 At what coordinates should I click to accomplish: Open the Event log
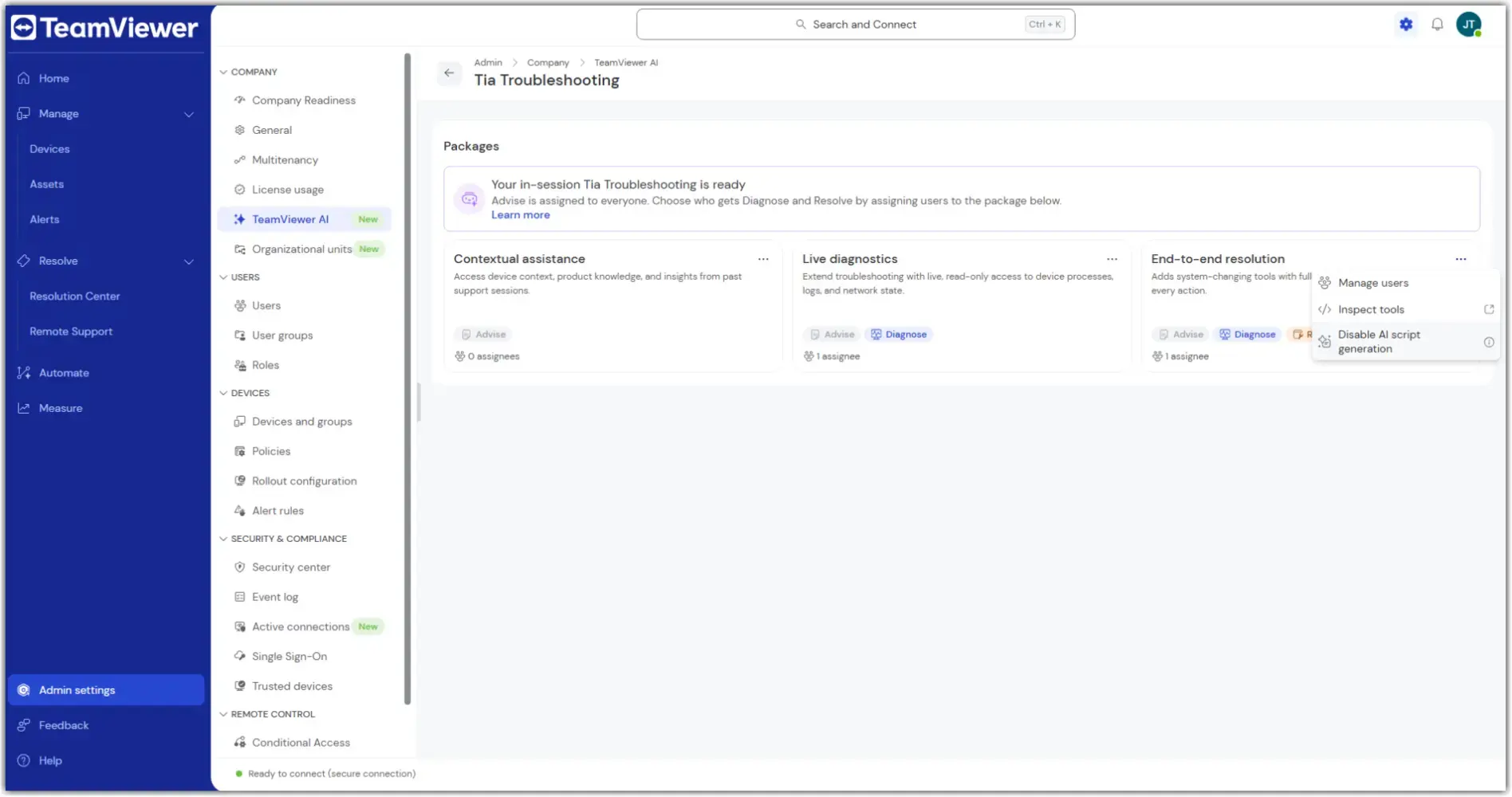point(305,597)
